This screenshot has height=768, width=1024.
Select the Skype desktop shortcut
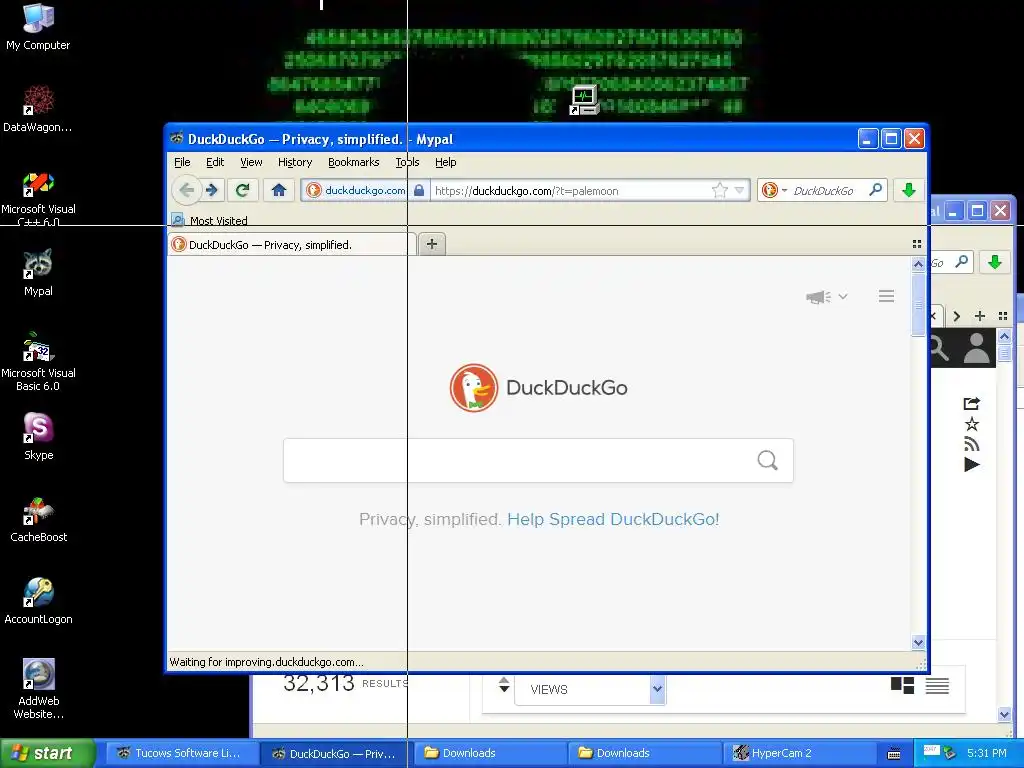(39, 436)
